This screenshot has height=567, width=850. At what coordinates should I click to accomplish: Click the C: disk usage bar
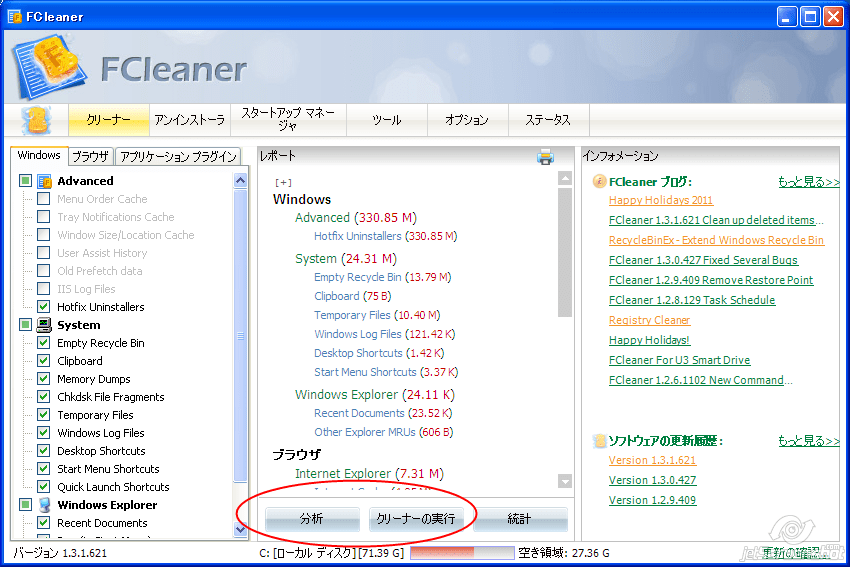(461, 553)
